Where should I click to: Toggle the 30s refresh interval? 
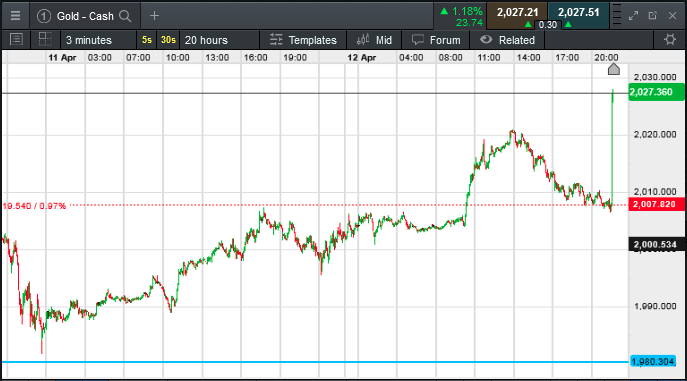click(168, 40)
